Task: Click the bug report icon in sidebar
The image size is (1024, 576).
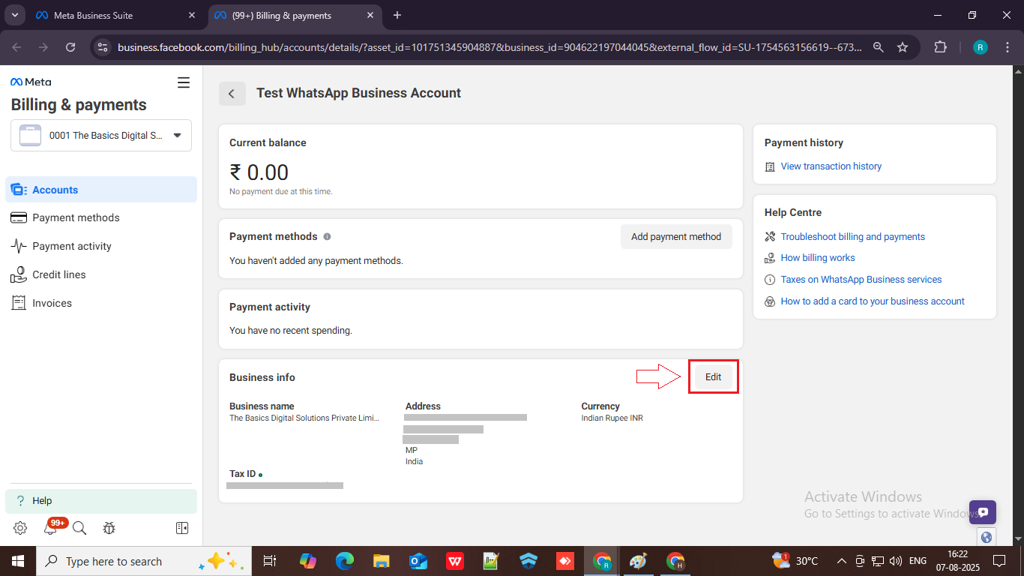Action: tap(109, 528)
